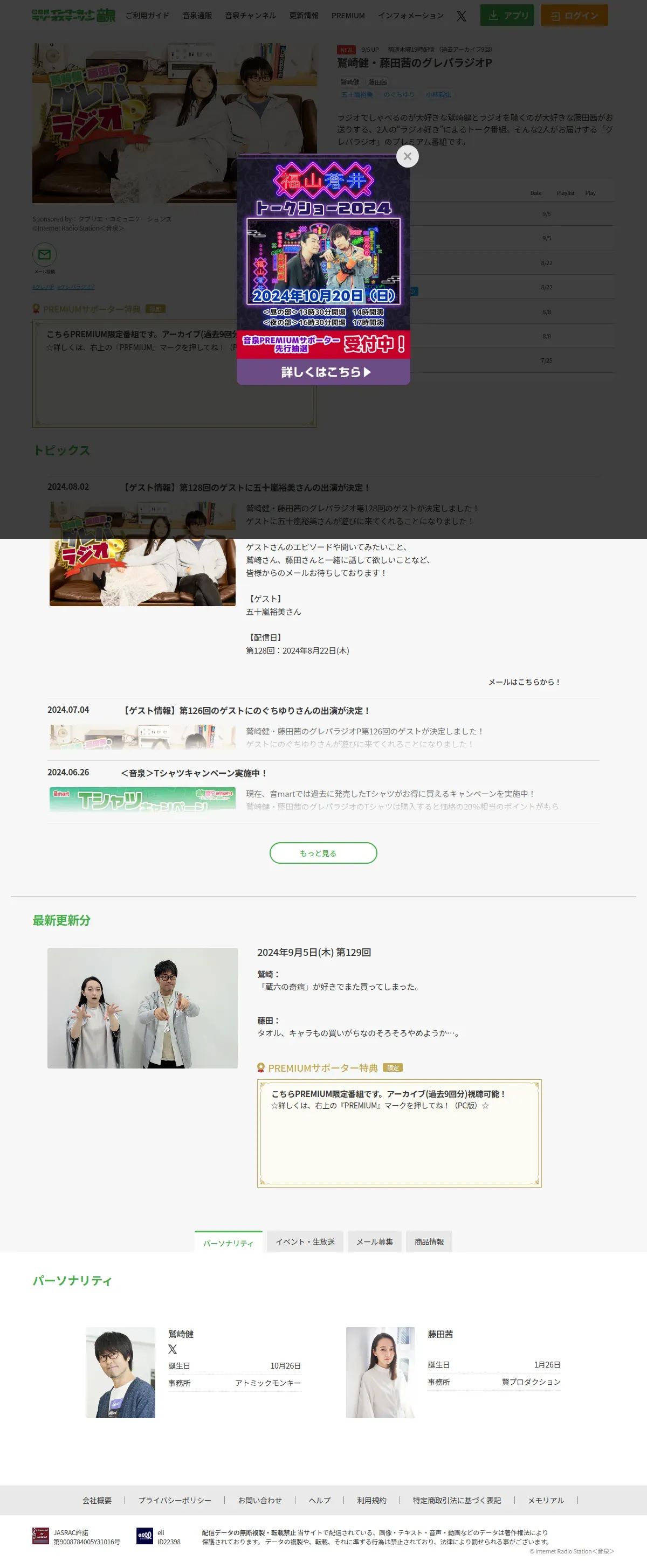Viewport: 647px width, 1568px height.
Task: Open the 利用規約 footer link
Action: [x=371, y=1501]
